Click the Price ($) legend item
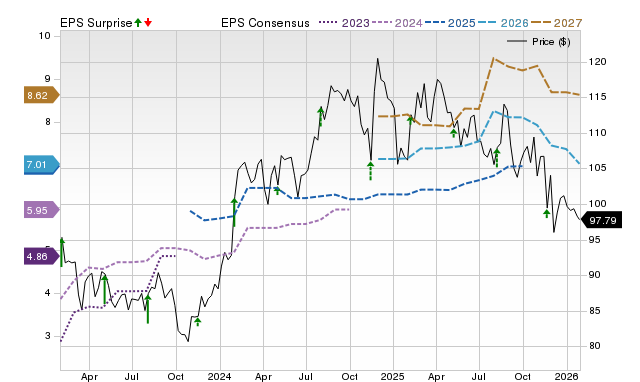This screenshot has height=382, width=640. click(x=539, y=42)
